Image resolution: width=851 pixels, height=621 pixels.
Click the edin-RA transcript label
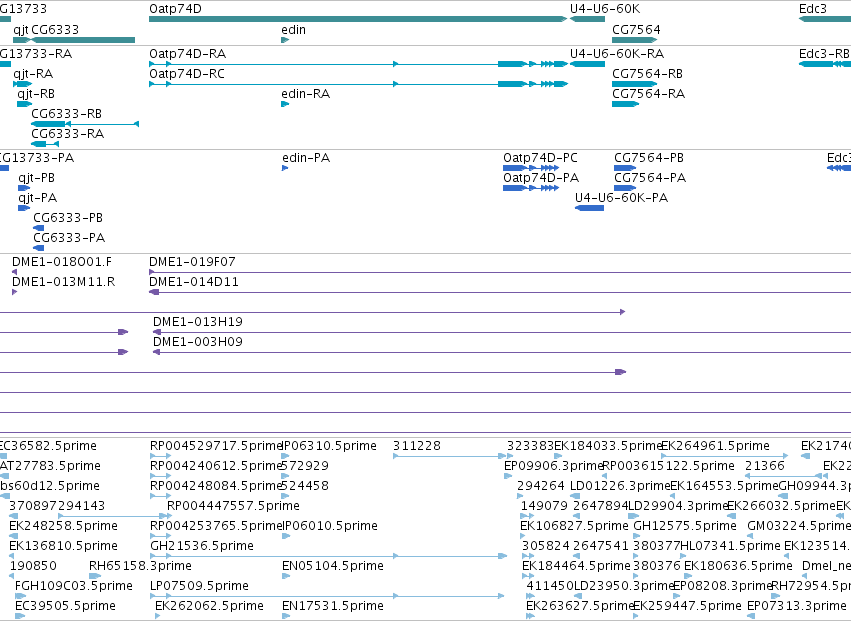(x=306, y=94)
